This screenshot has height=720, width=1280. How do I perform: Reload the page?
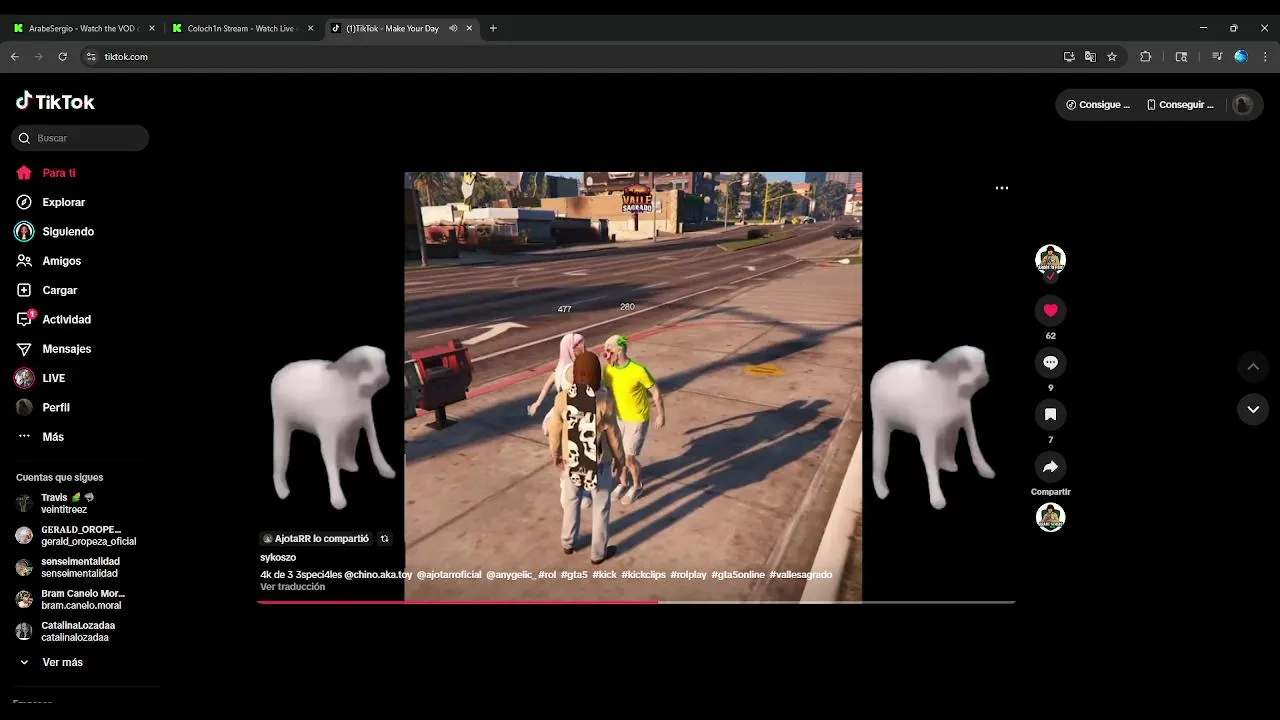click(x=63, y=57)
